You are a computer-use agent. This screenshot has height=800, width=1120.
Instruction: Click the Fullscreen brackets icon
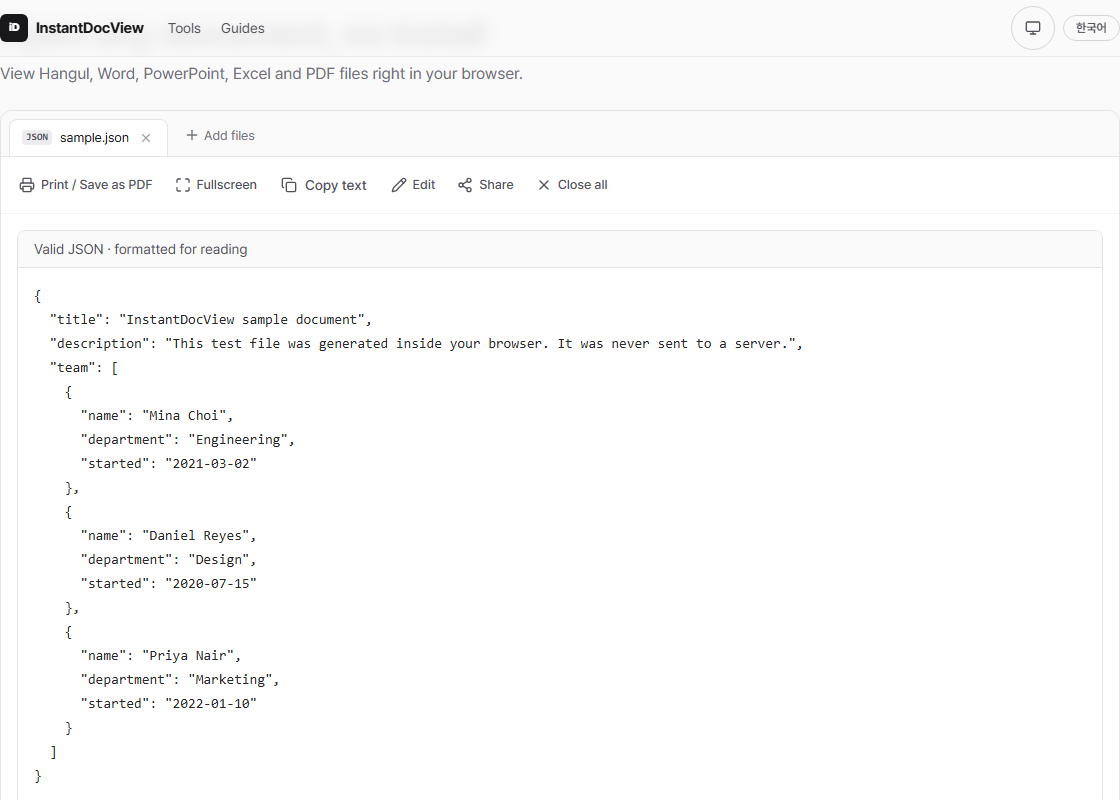(183, 185)
